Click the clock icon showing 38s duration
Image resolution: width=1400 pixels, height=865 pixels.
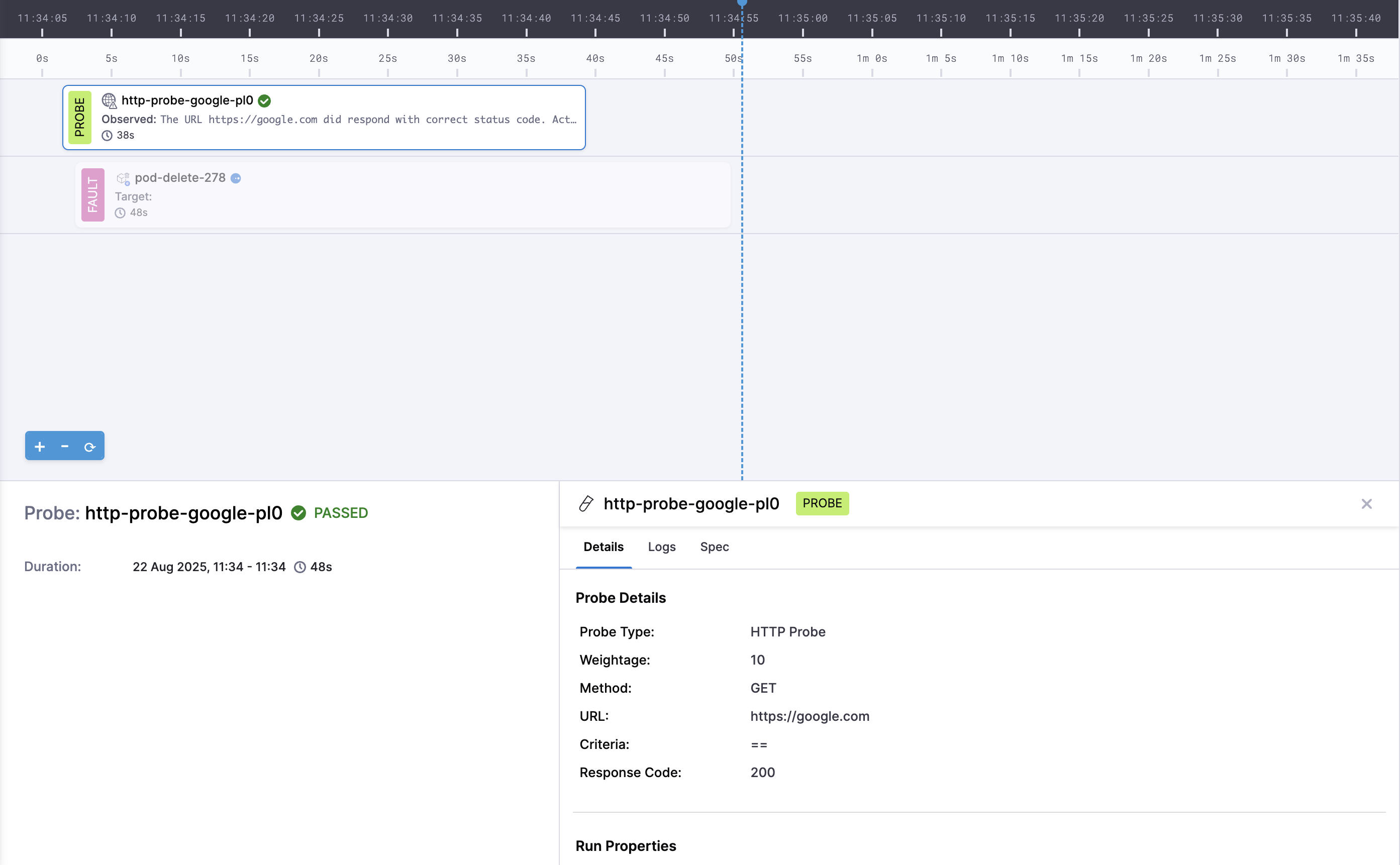coord(107,136)
